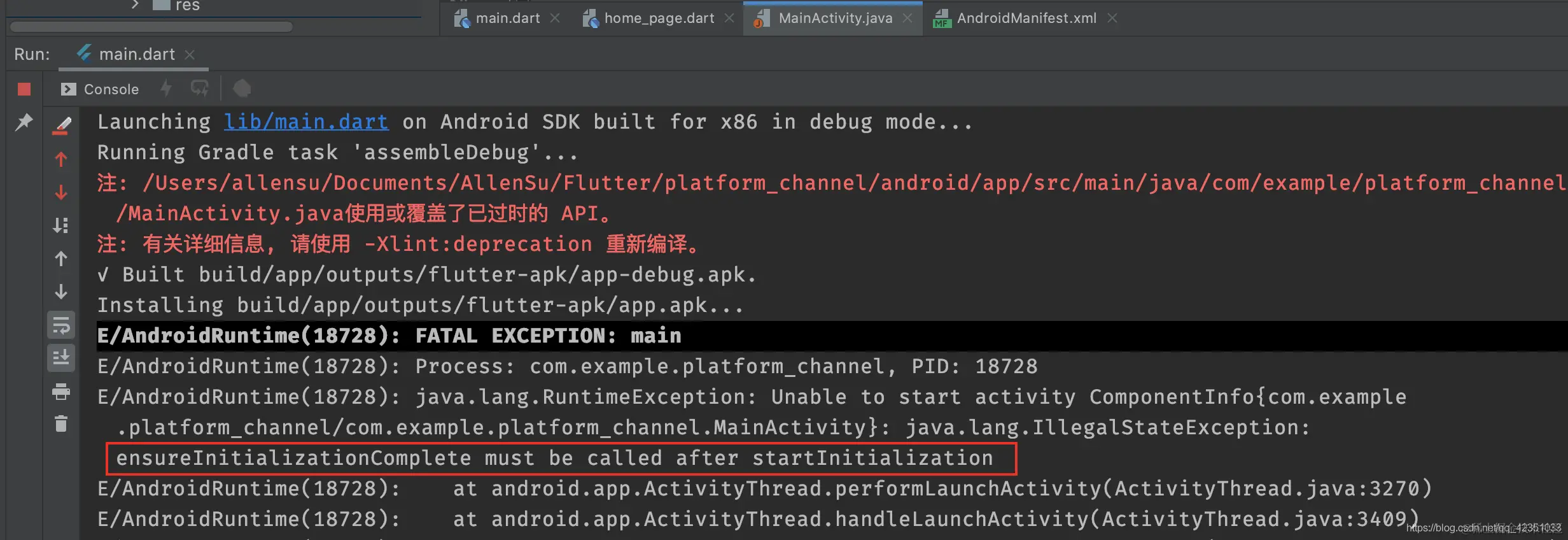Click the Installing app.apk output line
Viewport: 1568px width, 540px height.
pos(421,305)
